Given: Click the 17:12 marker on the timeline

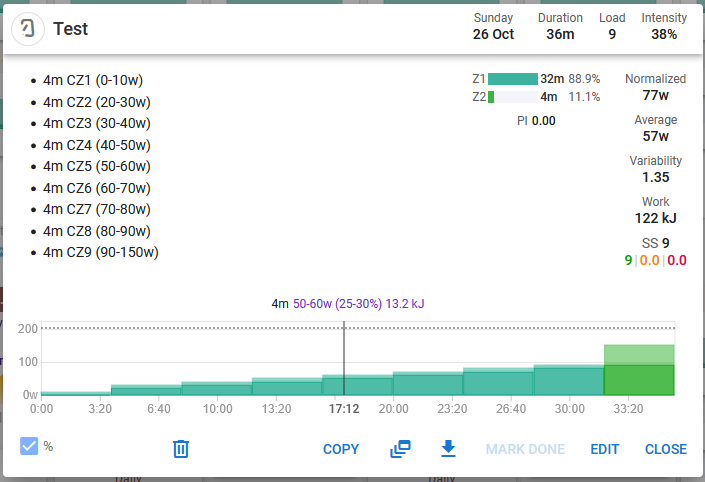Looking at the screenshot, I should (344, 408).
